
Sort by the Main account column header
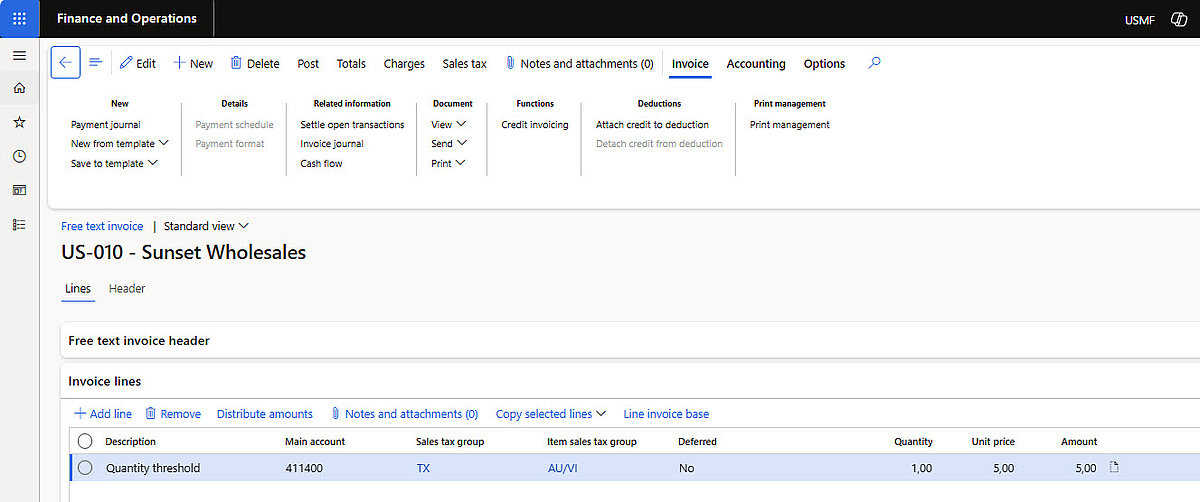tap(315, 441)
